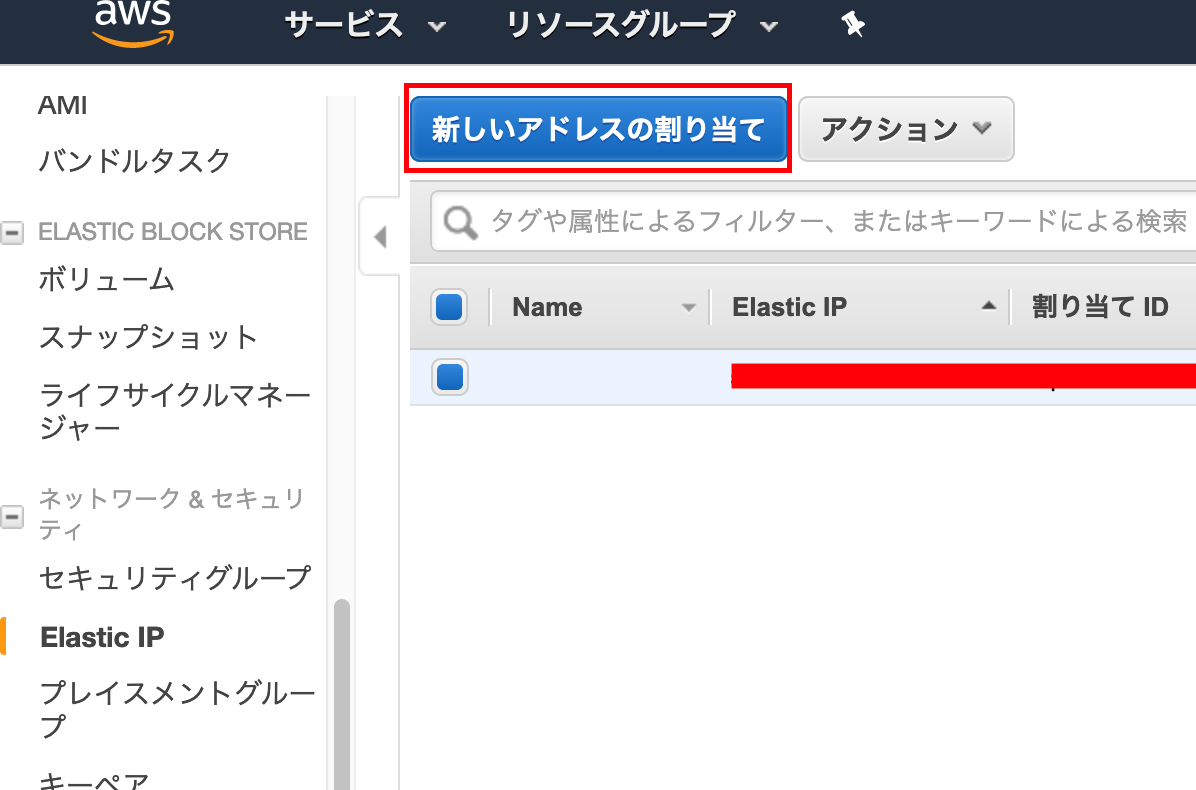Viewport: 1196px width, 790px height.
Task: Open セキュリティグループ in the sidebar
Action: pos(175,577)
